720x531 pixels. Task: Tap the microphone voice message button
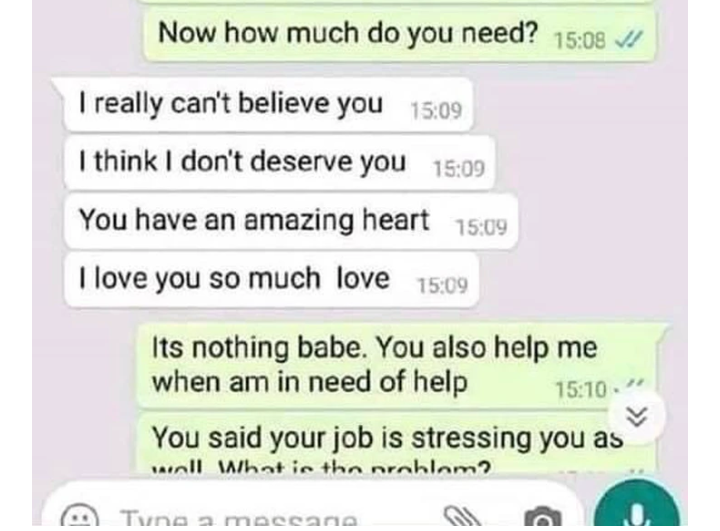[637, 504]
